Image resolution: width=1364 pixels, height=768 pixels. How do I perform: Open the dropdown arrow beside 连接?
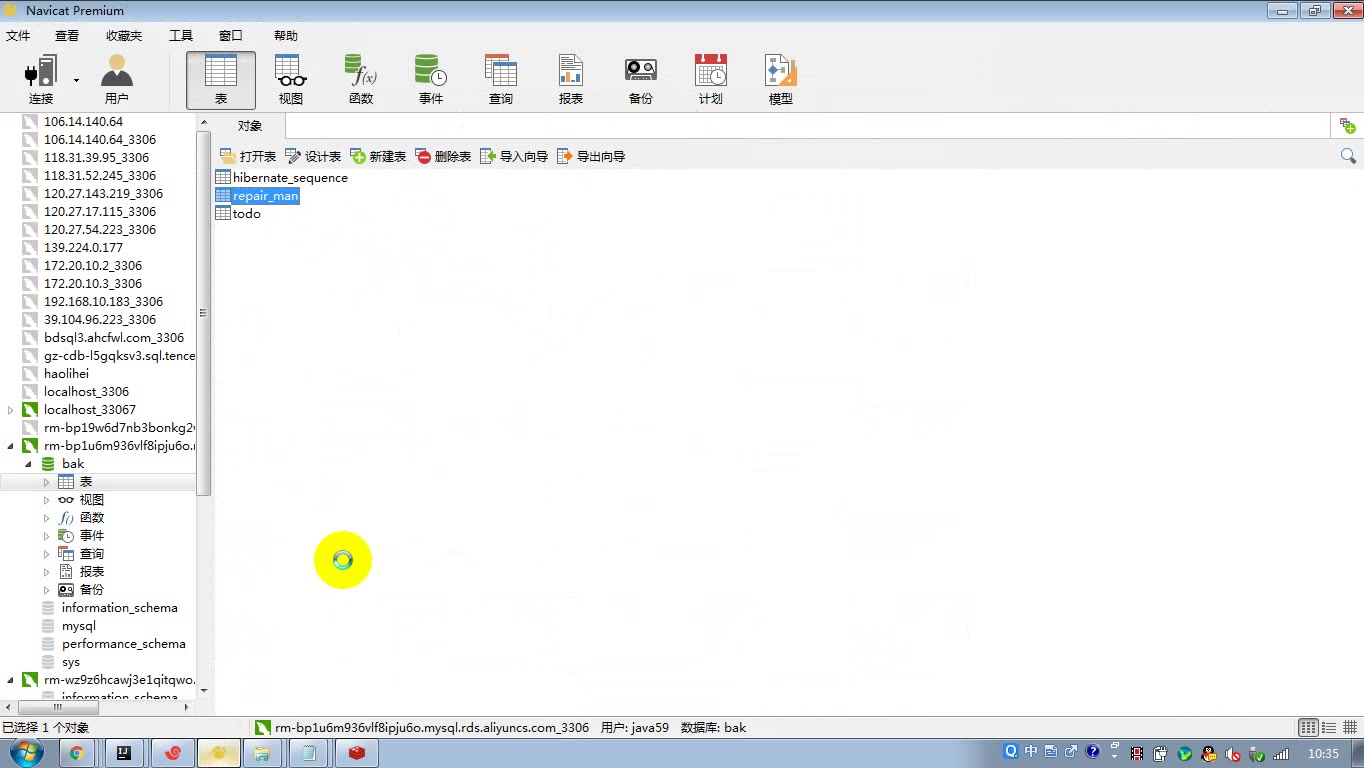click(x=76, y=80)
